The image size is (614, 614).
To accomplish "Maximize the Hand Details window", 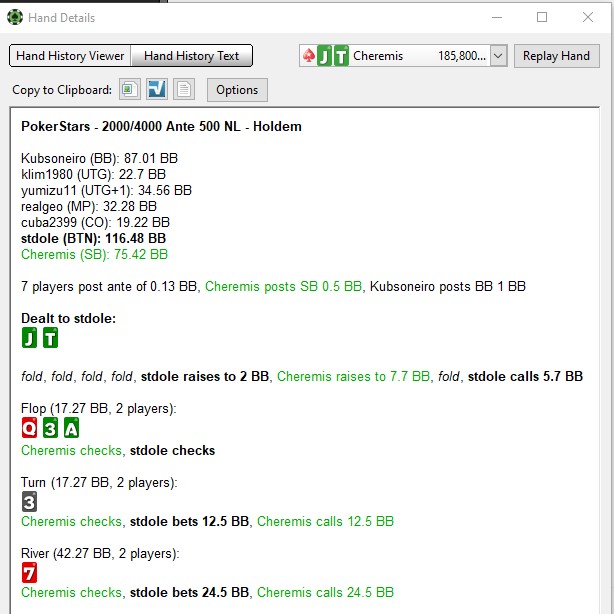I will pyautogui.click(x=542, y=17).
